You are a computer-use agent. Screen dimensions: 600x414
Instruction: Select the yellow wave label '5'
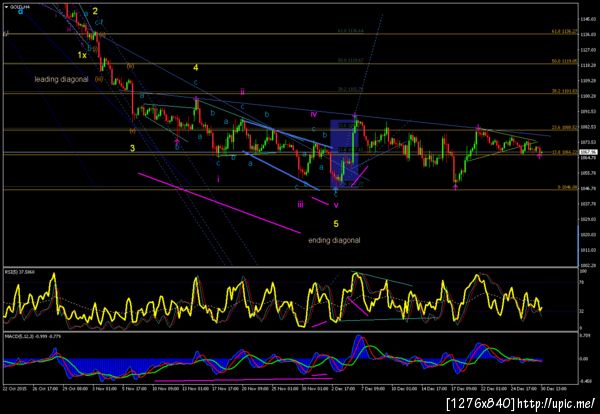(x=336, y=224)
